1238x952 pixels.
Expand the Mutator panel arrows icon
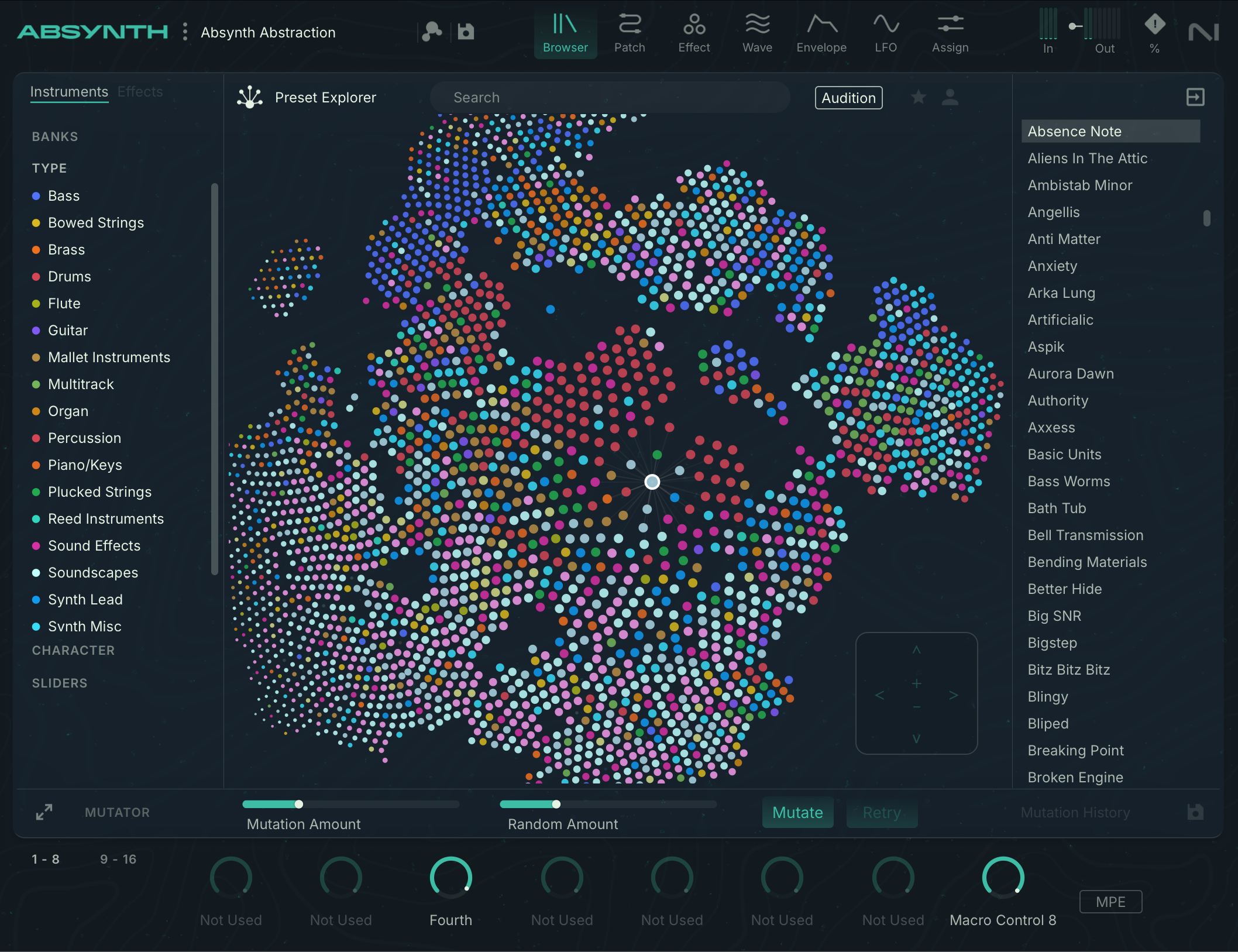(x=44, y=812)
